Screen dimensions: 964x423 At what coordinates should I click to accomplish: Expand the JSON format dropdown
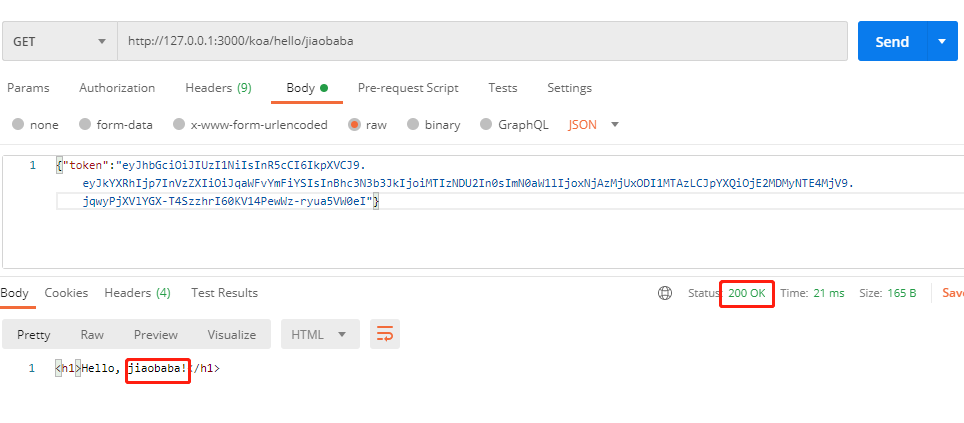[594, 125]
